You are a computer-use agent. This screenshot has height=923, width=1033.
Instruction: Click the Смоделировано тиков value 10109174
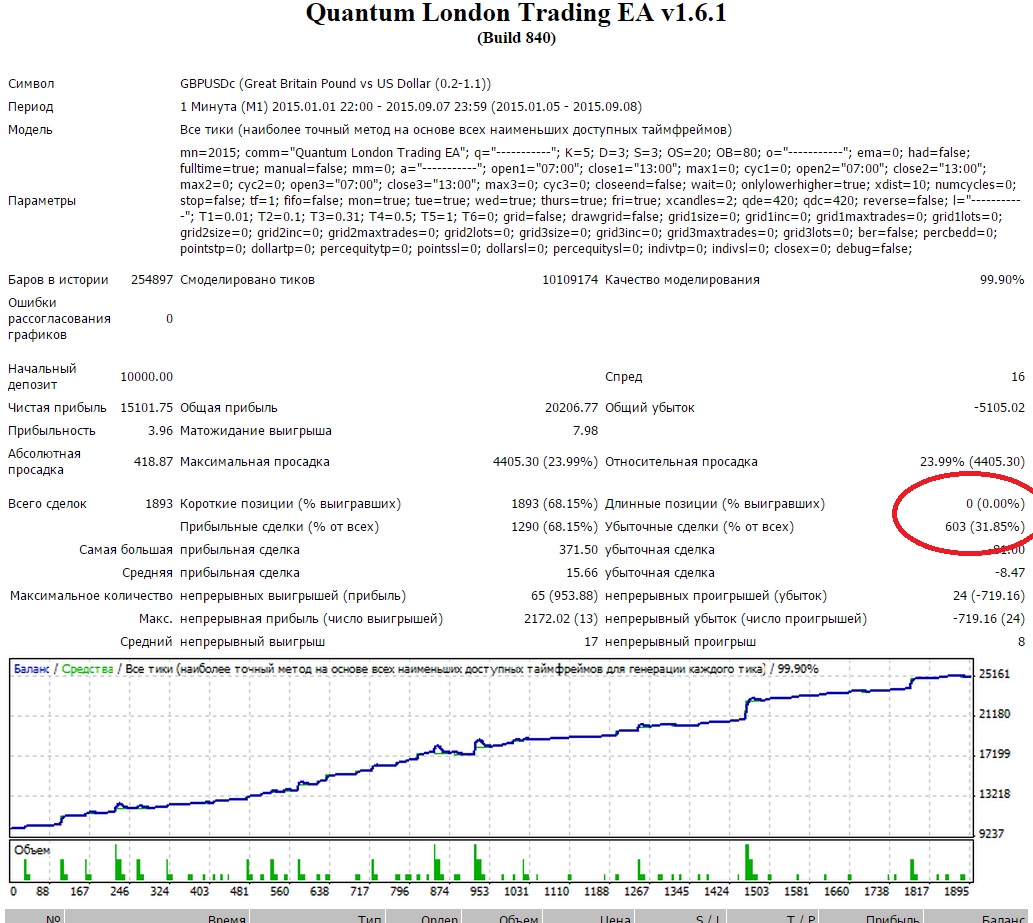click(570, 280)
